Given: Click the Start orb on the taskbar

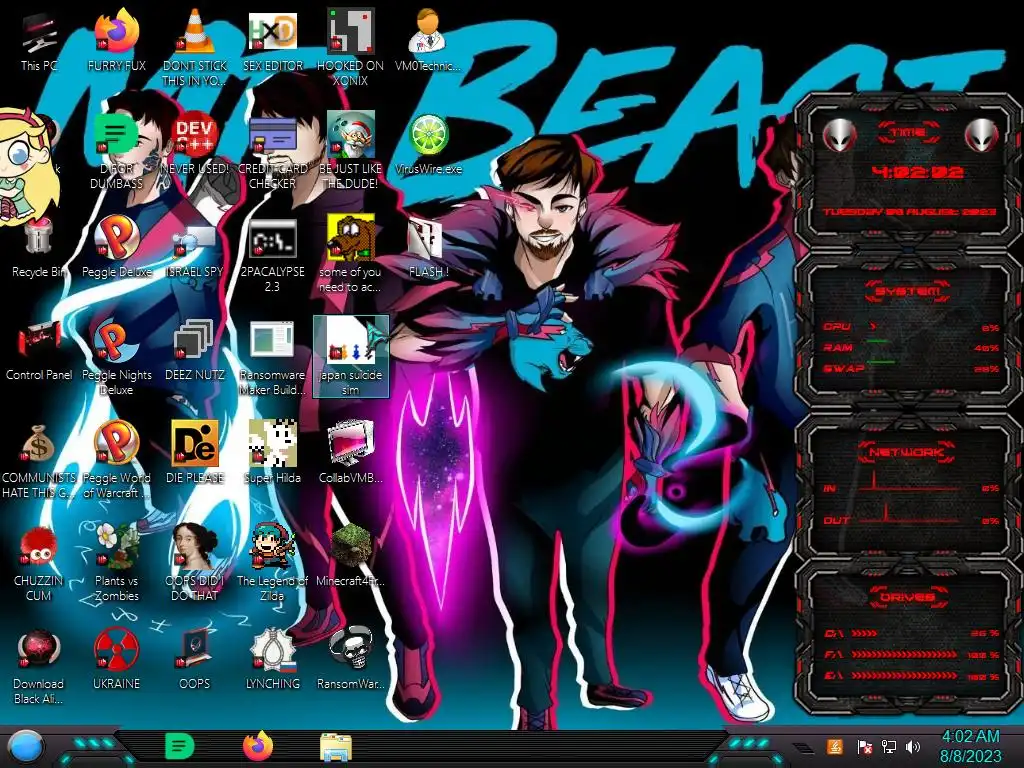Looking at the screenshot, I should tap(26, 747).
